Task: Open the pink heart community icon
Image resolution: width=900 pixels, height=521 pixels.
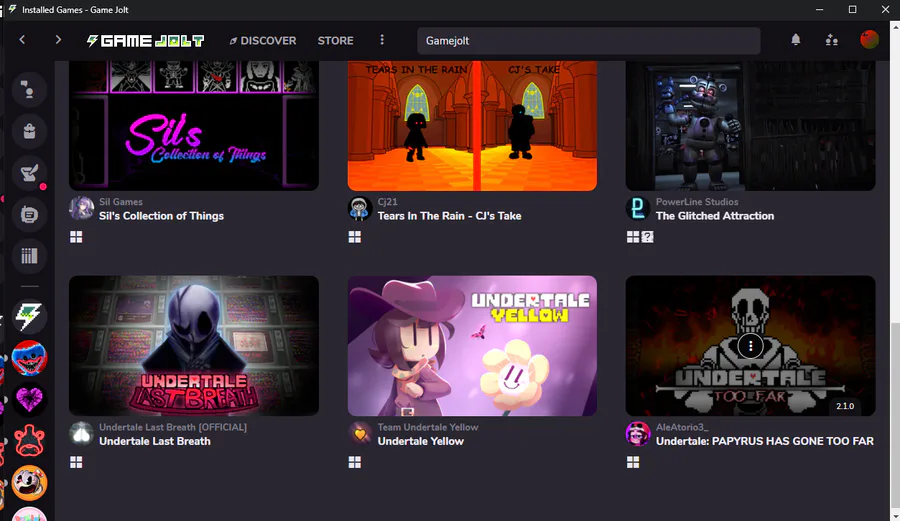Action: [29, 400]
